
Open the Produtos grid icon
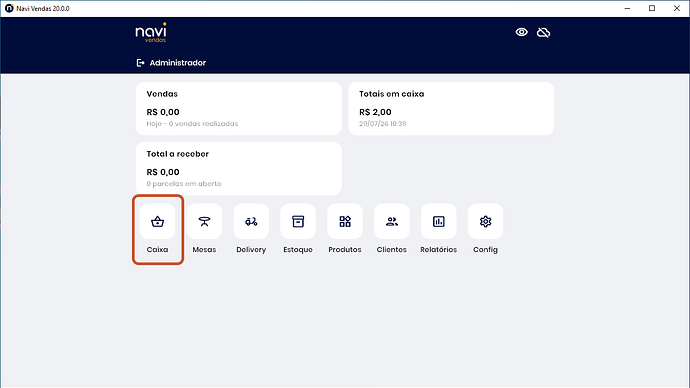click(345, 221)
